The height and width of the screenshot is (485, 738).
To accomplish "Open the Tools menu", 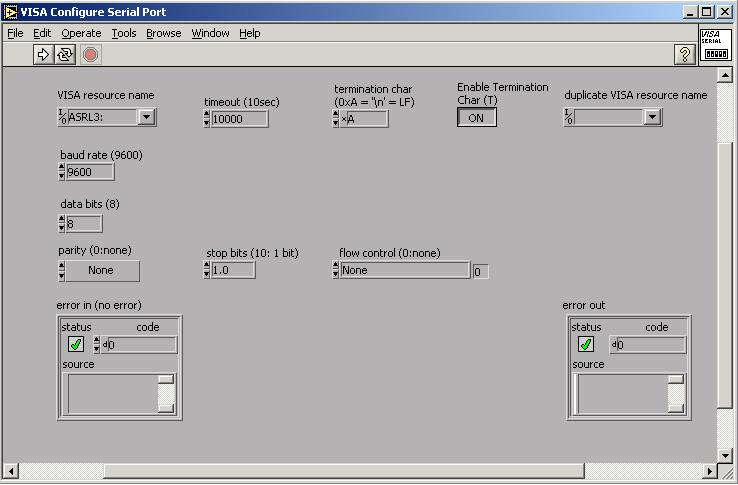I will (124, 33).
